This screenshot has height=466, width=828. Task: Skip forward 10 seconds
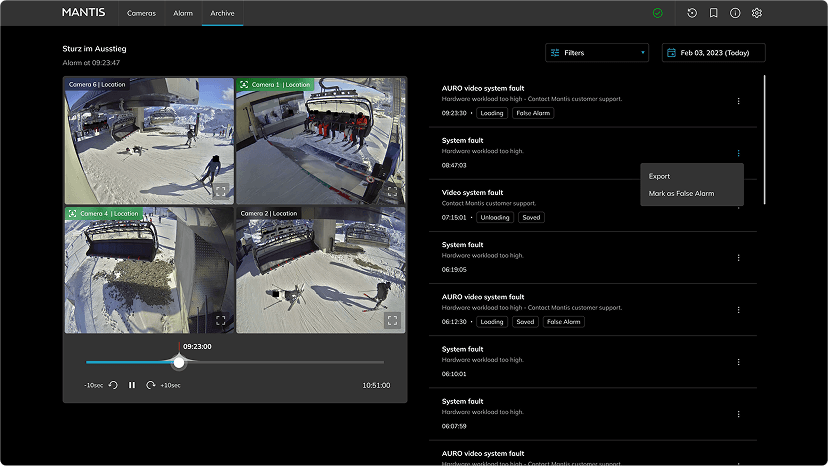[150, 385]
